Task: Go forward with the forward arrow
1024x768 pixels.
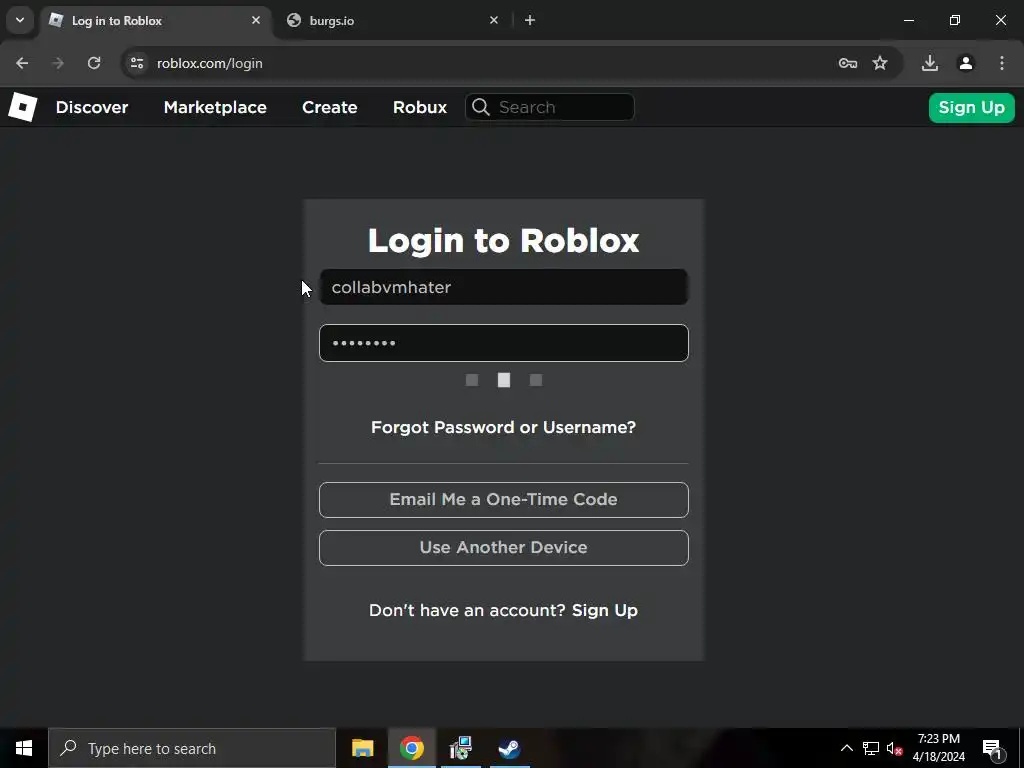Action: [x=58, y=63]
